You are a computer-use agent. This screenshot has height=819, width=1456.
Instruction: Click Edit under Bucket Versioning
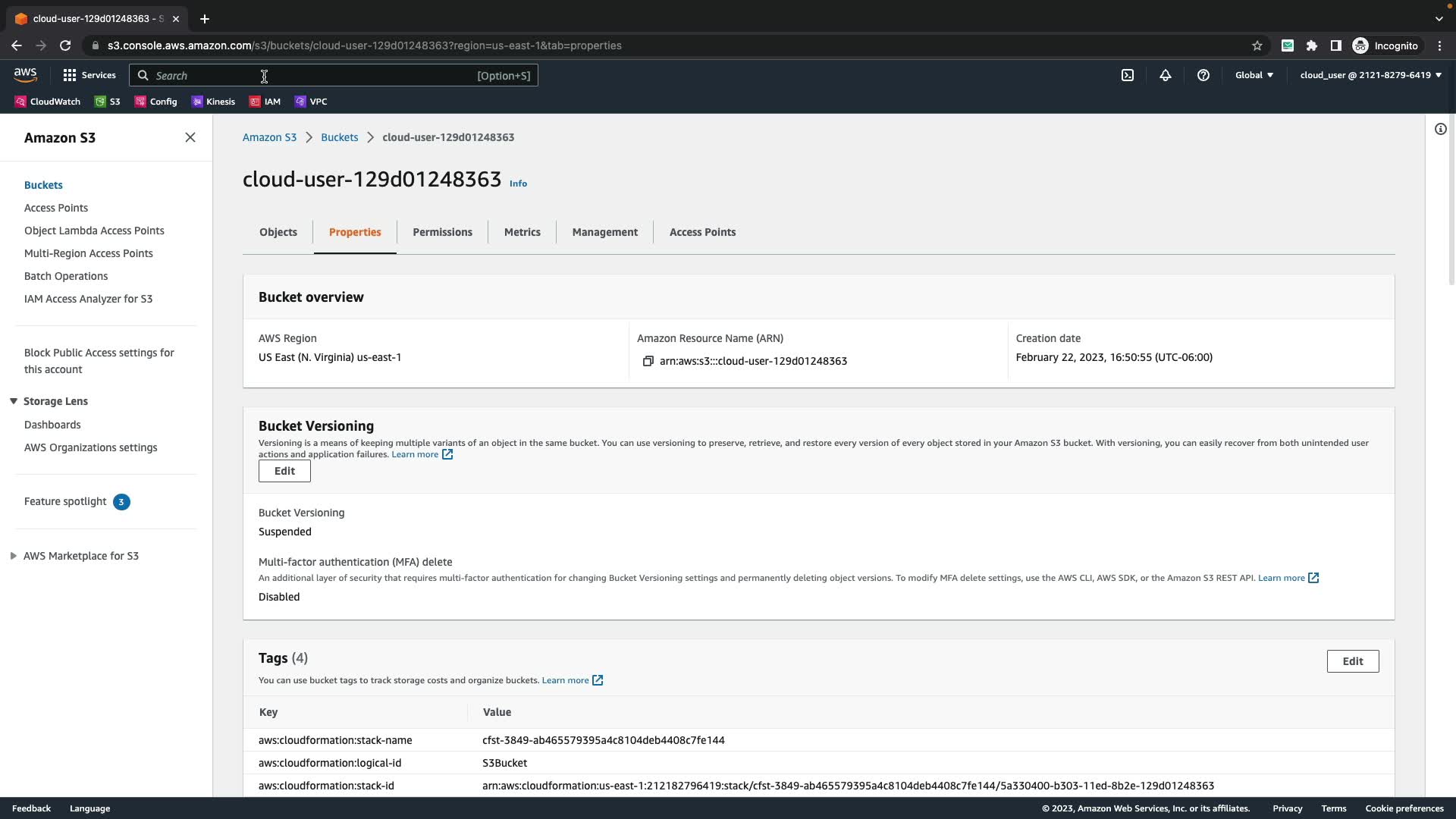(x=284, y=471)
